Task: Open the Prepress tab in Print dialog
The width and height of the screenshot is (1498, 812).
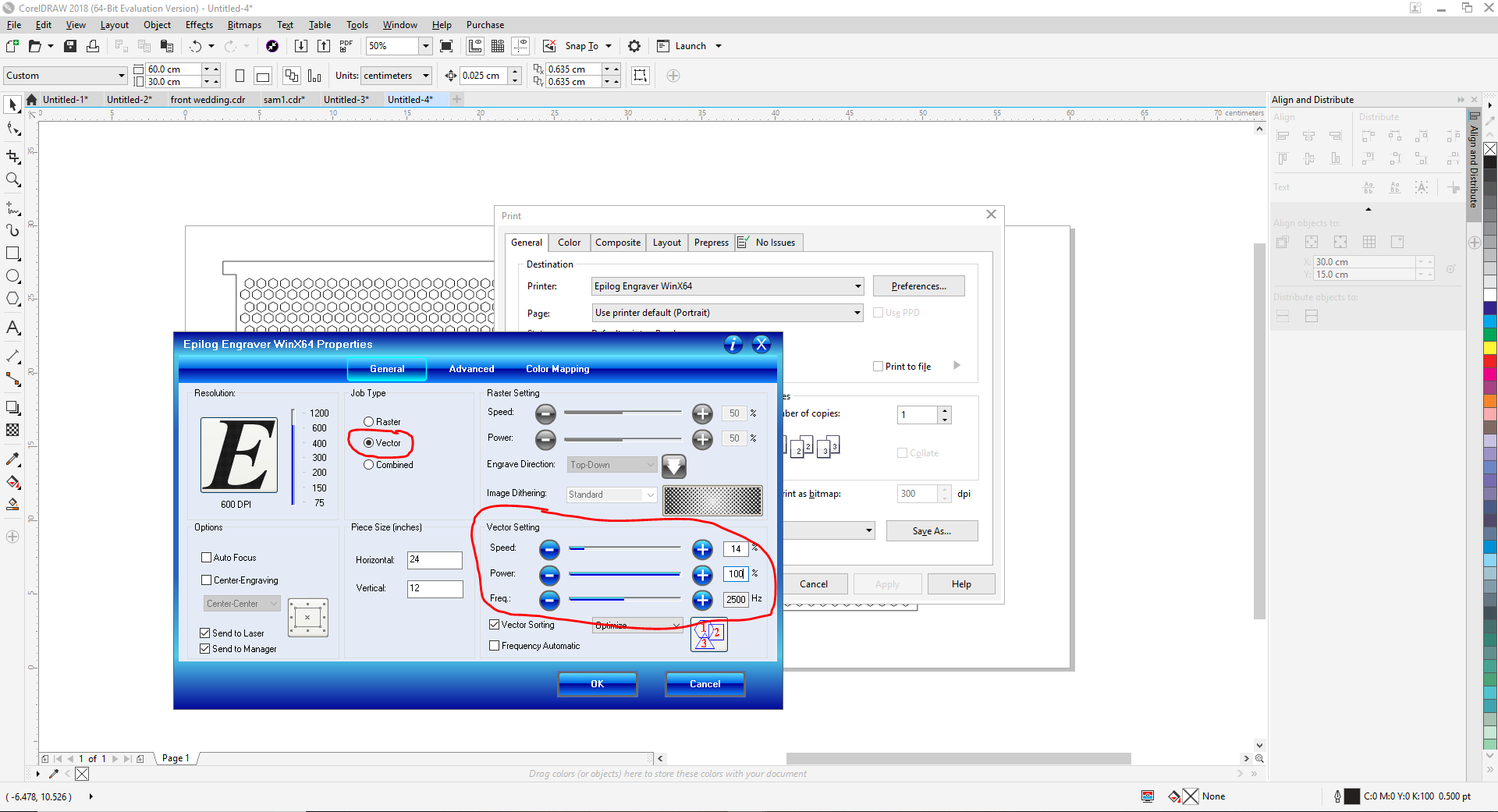Action: (x=712, y=243)
